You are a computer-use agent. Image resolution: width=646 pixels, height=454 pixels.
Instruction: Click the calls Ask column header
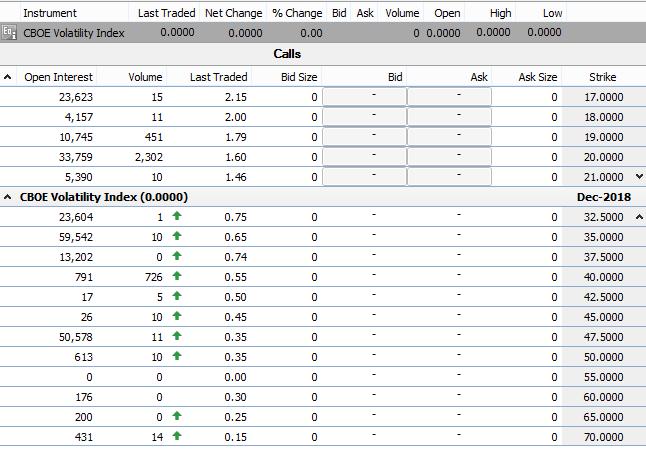[479, 77]
